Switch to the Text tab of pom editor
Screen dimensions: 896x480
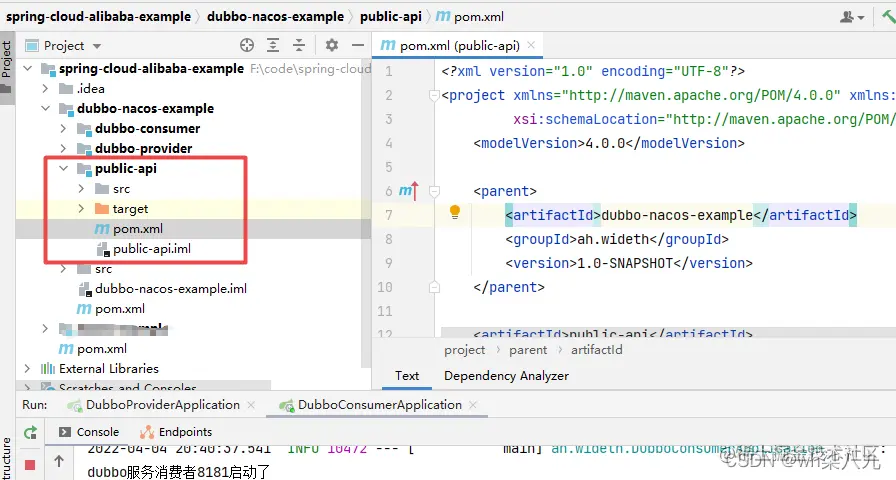407,376
